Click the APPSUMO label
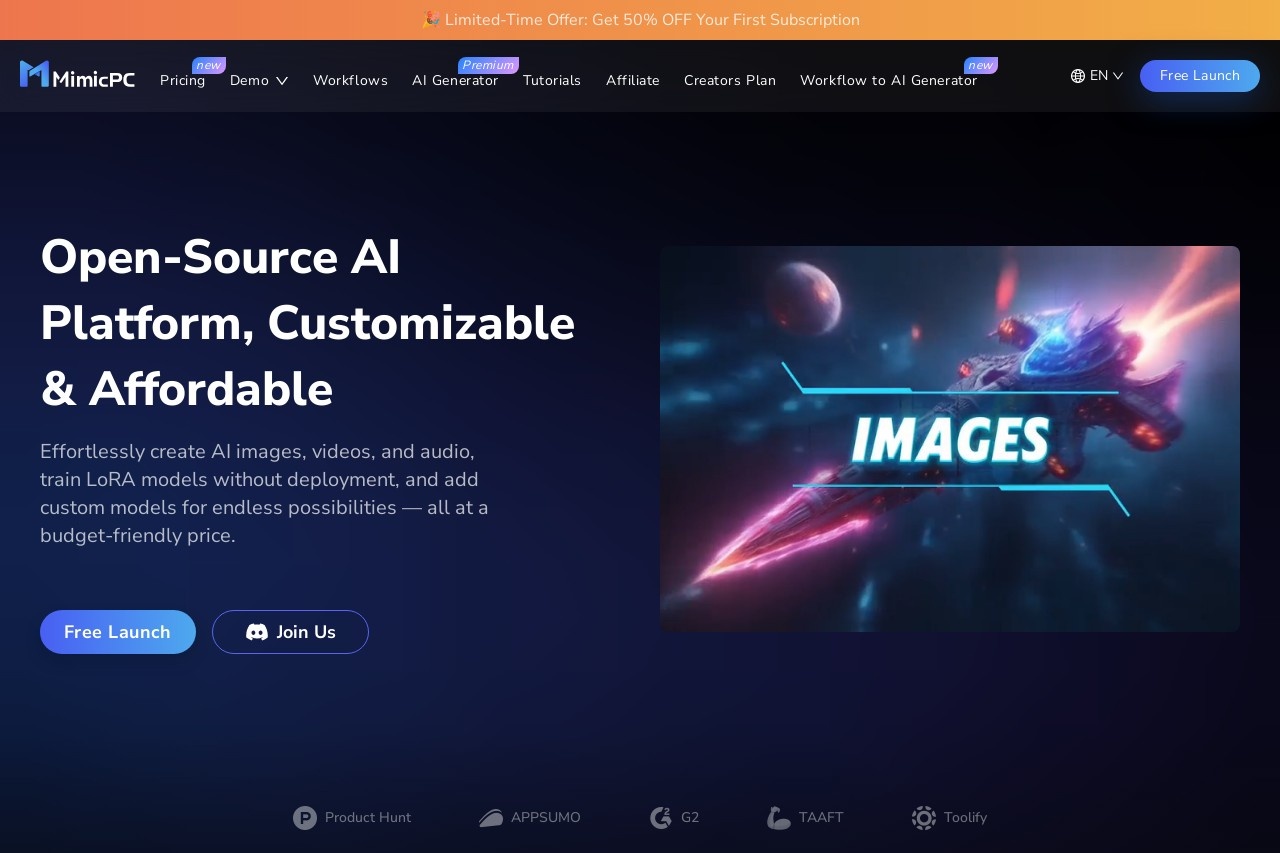1280x853 pixels. pyautogui.click(x=546, y=818)
